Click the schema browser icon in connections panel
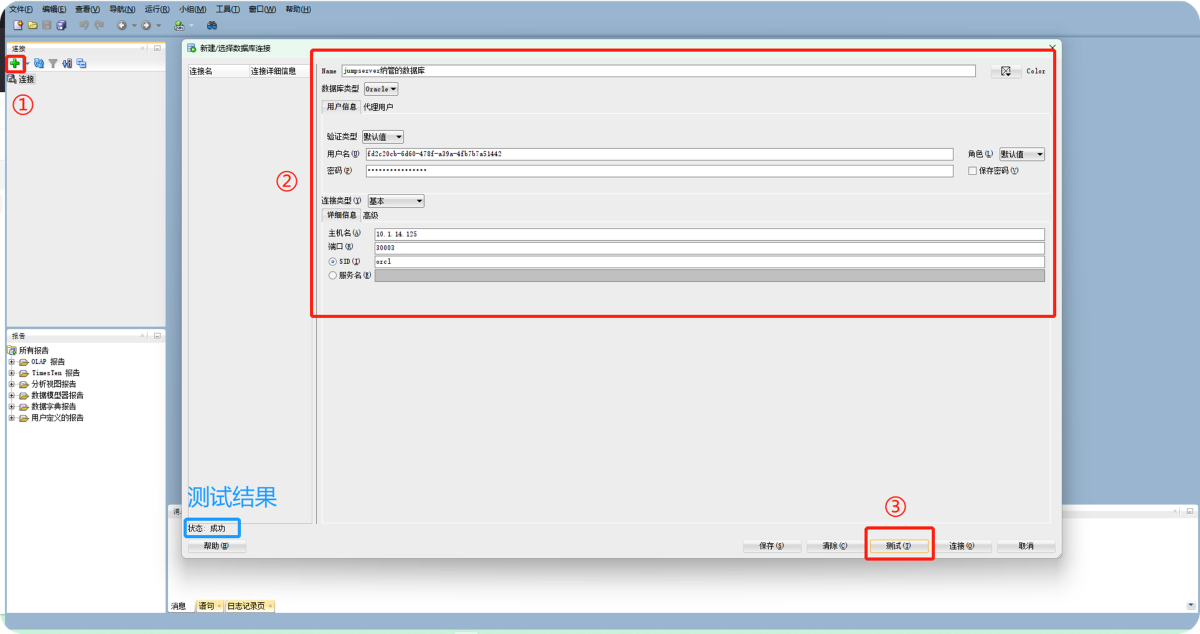Viewport: 1200px width, 634px height. coord(67,63)
